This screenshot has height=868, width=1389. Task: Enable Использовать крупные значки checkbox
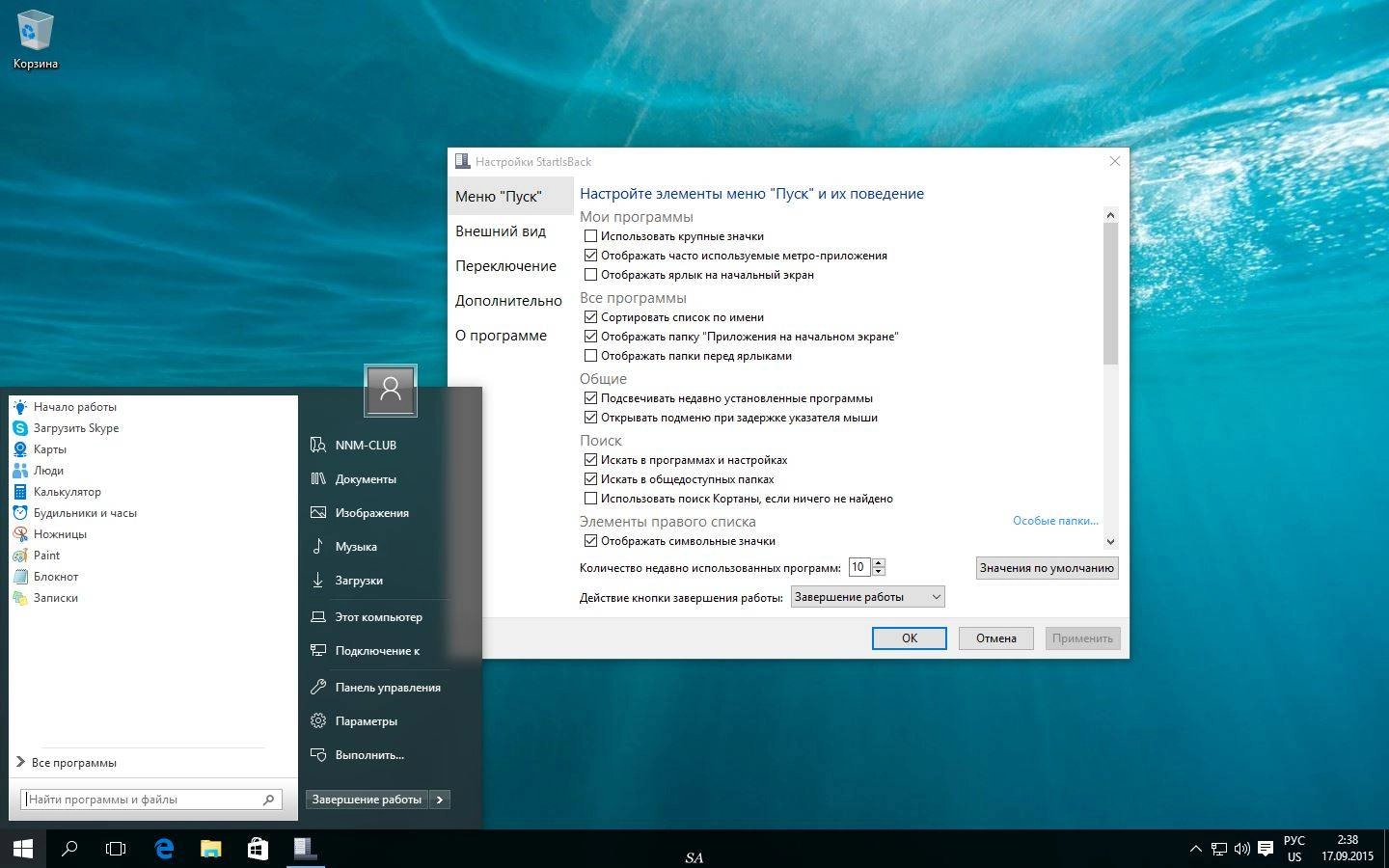(591, 236)
